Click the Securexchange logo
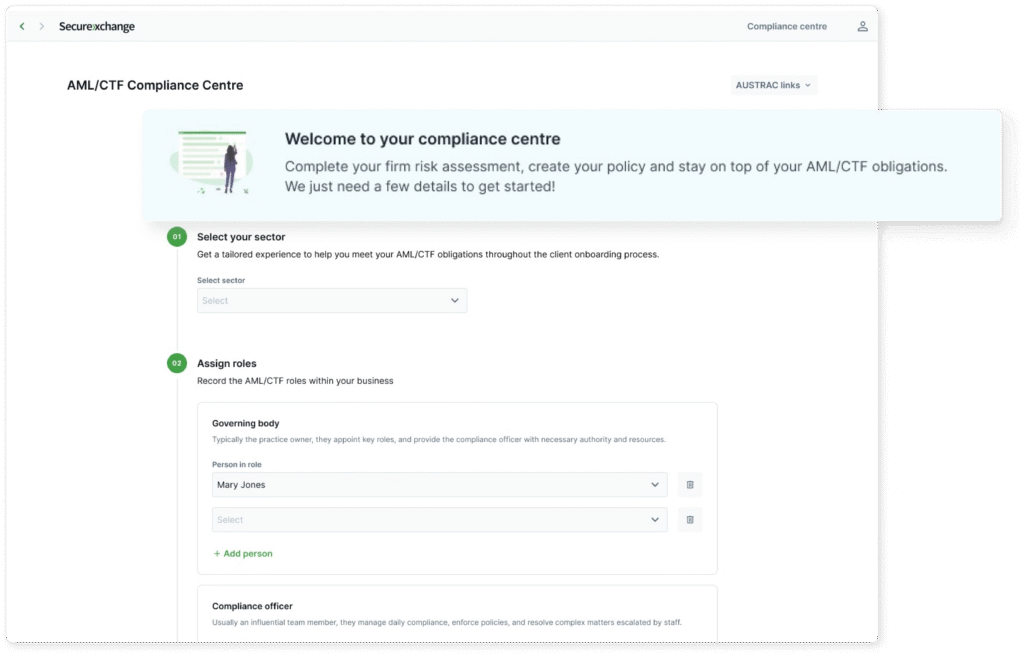The height and width of the screenshot is (655, 1024). point(97,27)
